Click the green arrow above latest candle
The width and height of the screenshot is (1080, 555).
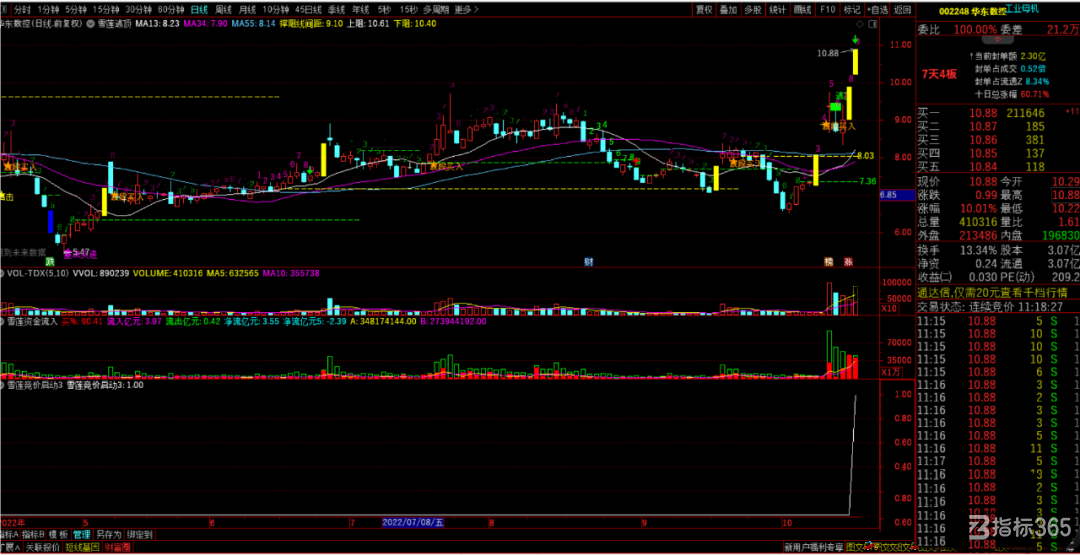855,39
